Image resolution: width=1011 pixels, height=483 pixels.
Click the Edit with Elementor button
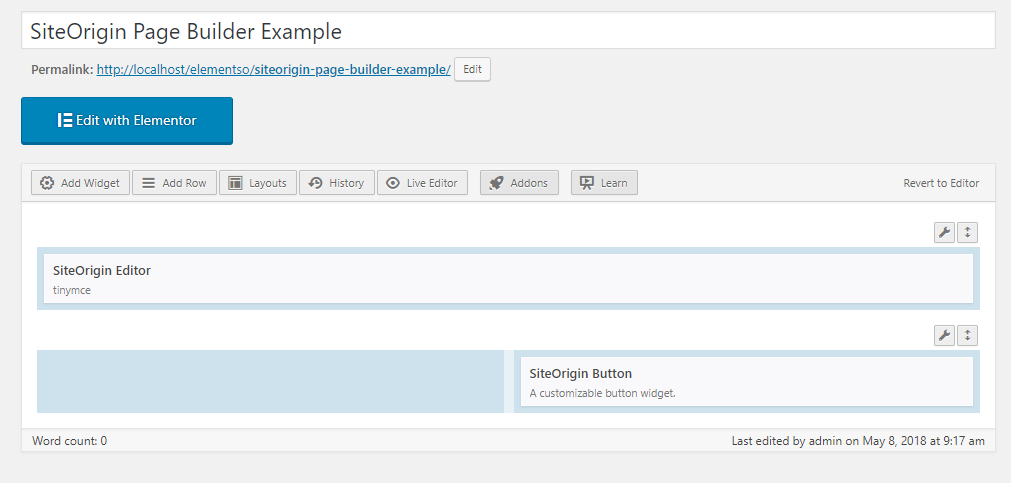127,121
